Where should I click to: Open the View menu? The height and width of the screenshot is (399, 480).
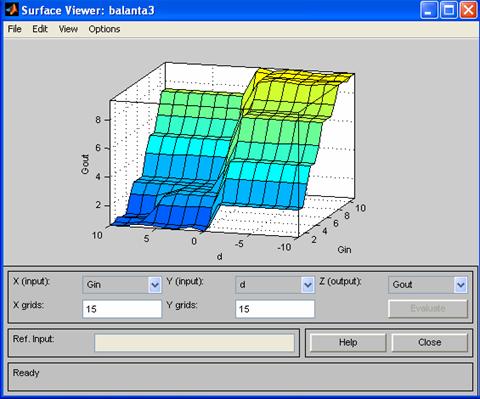tap(68, 29)
